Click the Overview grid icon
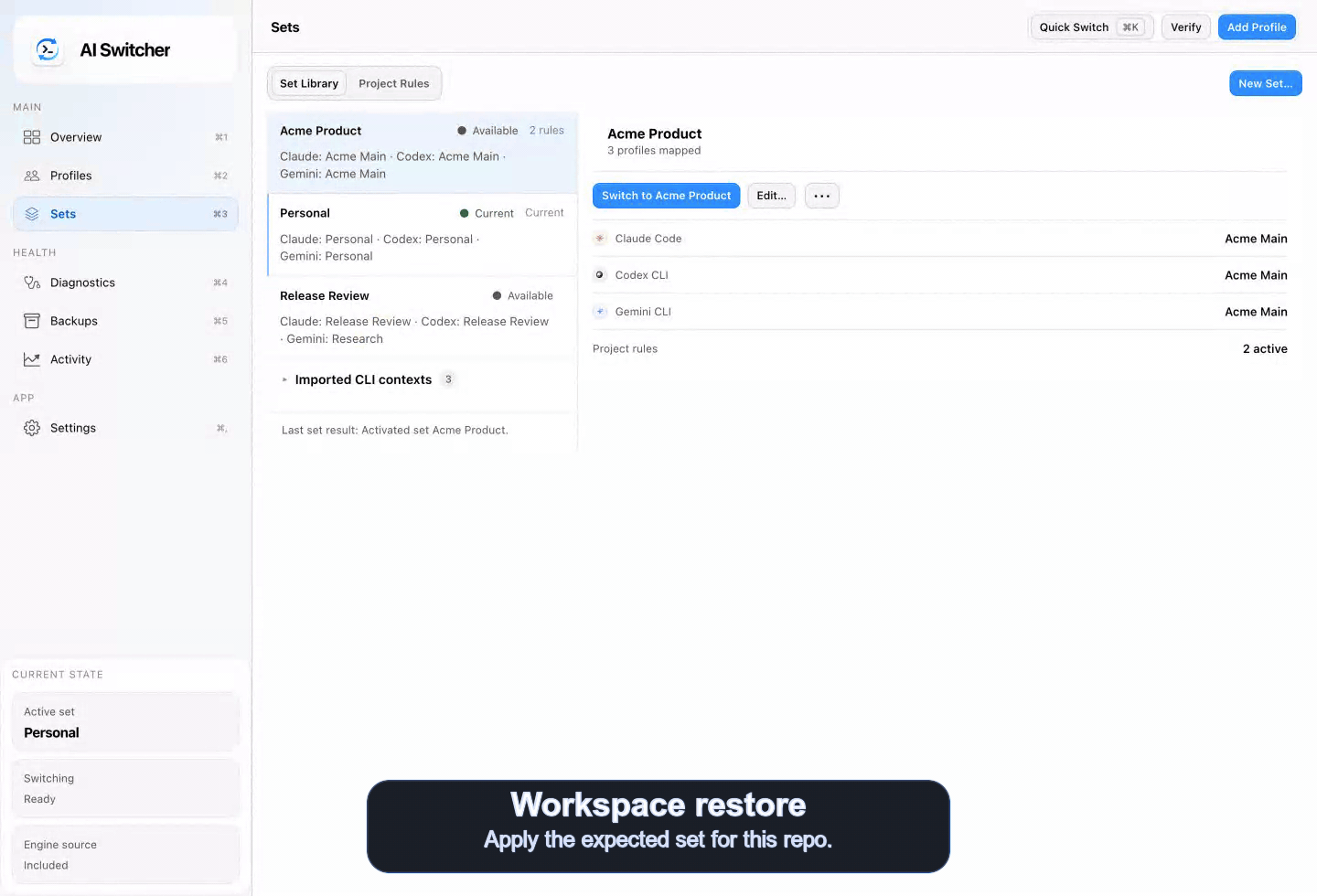 pos(32,137)
